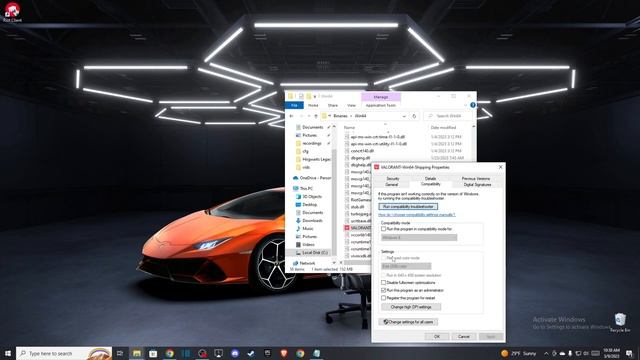Open Task View from the taskbar

(x=120, y=353)
